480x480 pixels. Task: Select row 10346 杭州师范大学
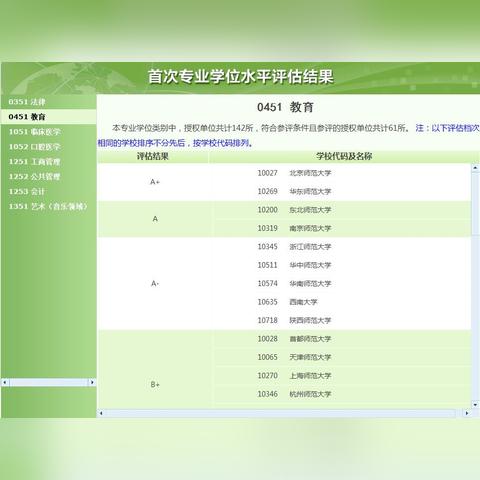click(343, 394)
